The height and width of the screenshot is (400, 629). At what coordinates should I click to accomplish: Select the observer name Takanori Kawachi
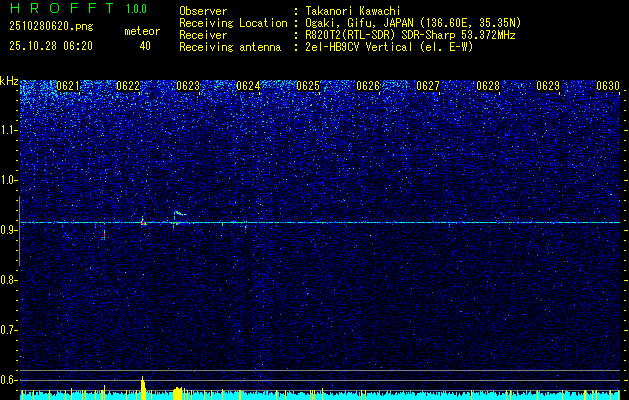(353, 11)
